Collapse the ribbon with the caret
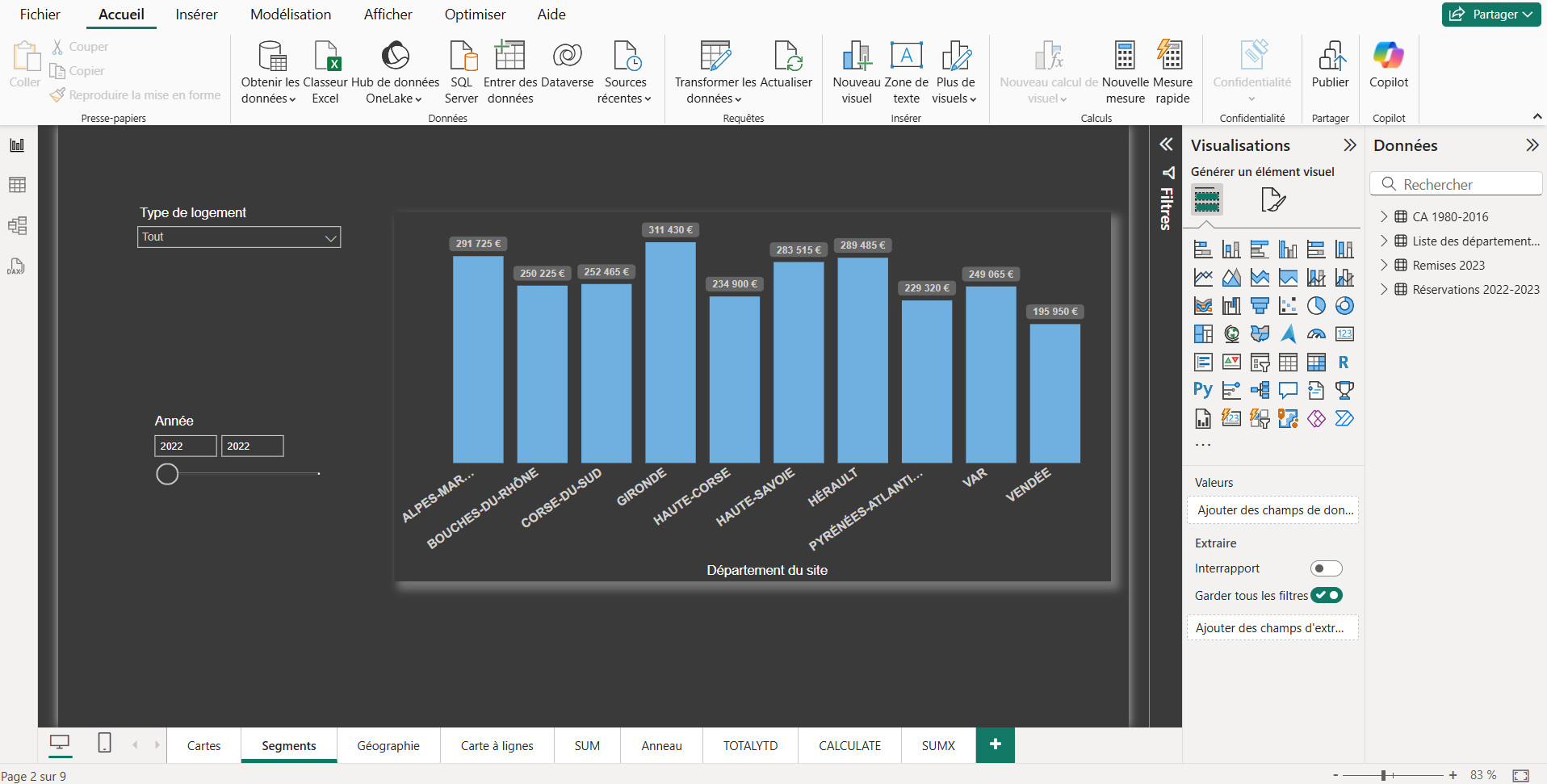The width and height of the screenshot is (1547, 784). (x=1537, y=117)
